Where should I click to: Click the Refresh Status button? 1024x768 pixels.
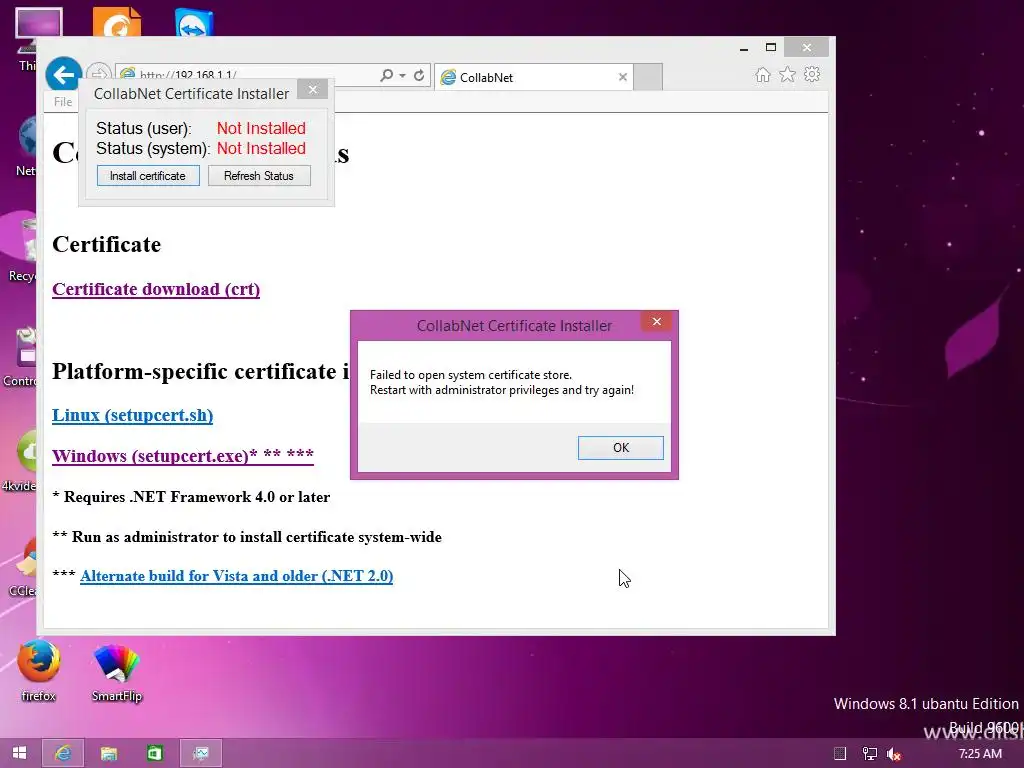259,176
